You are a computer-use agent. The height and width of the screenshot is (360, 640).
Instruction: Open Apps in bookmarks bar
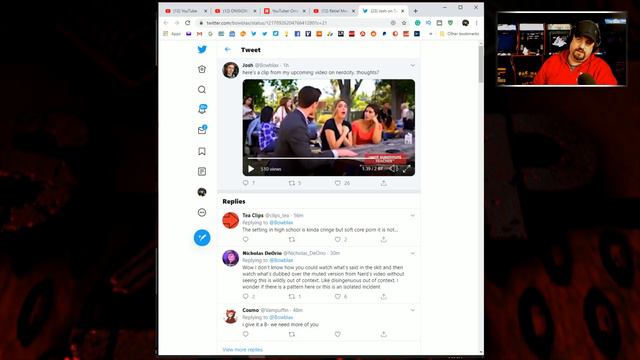pyautogui.click(x=172, y=34)
